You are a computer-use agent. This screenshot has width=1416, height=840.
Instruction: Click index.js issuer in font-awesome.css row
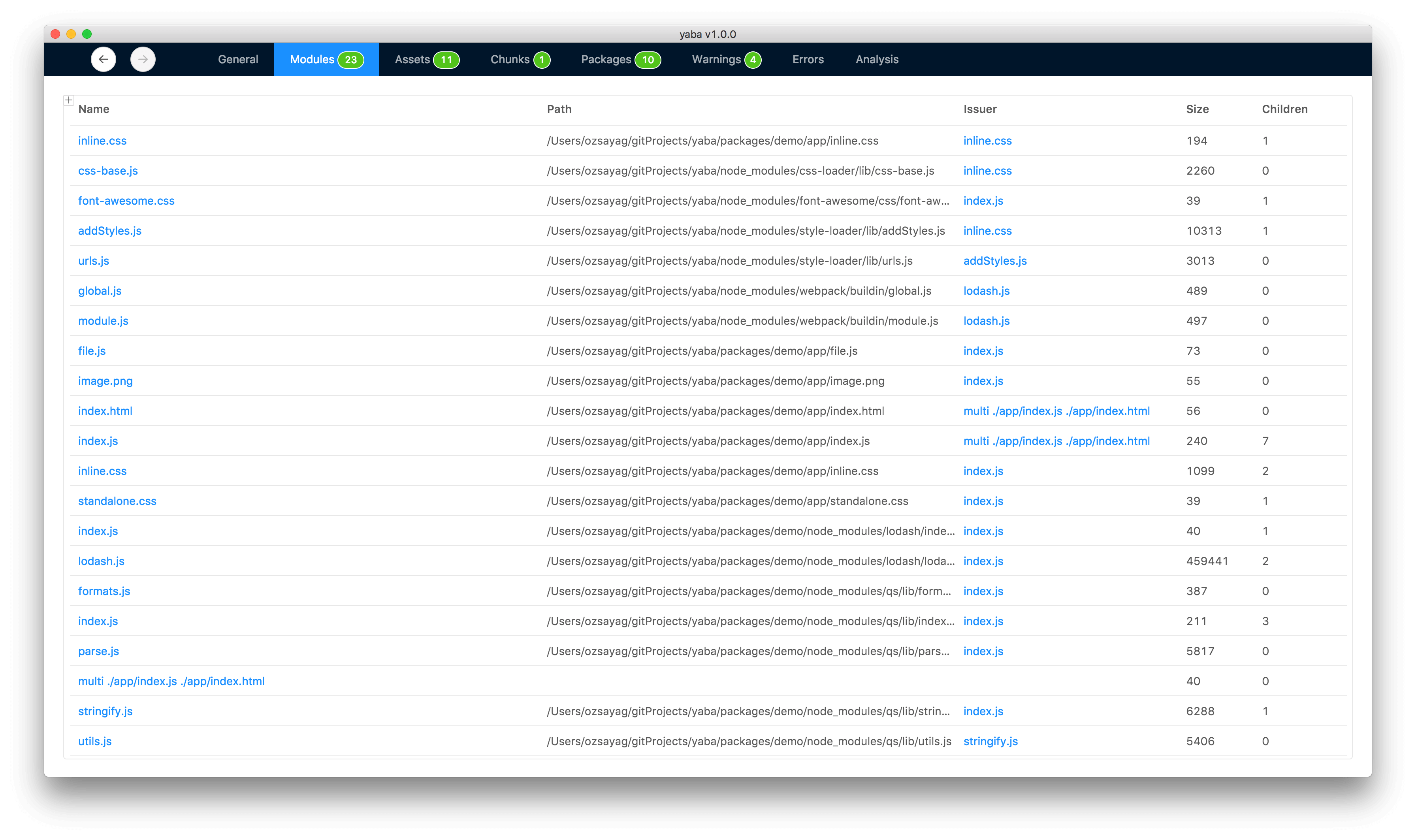pyautogui.click(x=983, y=201)
